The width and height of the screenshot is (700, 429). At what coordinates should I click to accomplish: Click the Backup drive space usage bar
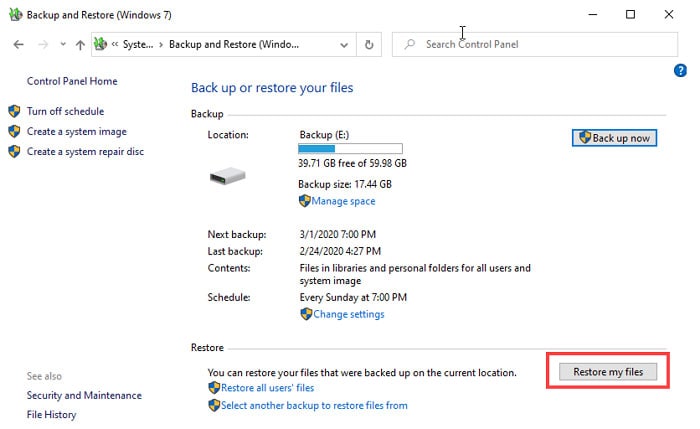coord(348,148)
